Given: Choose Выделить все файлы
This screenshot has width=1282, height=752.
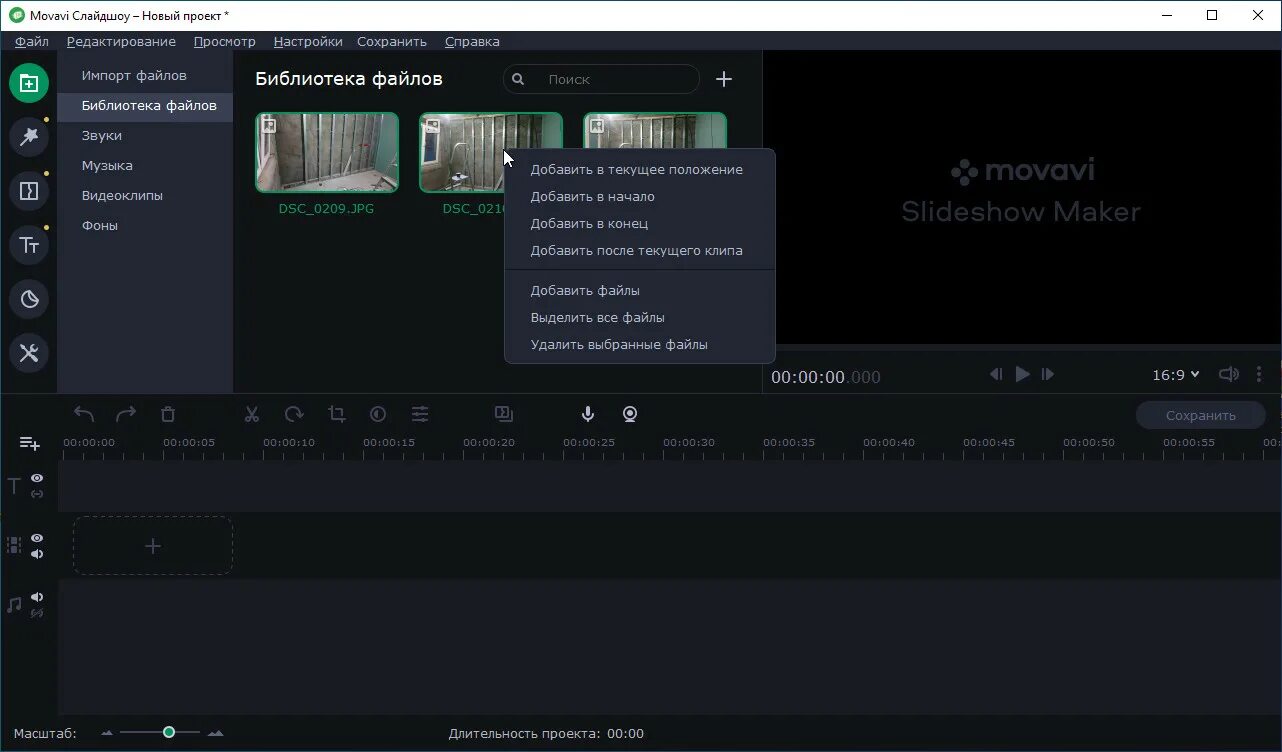Looking at the screenshot, I should 640,317.
